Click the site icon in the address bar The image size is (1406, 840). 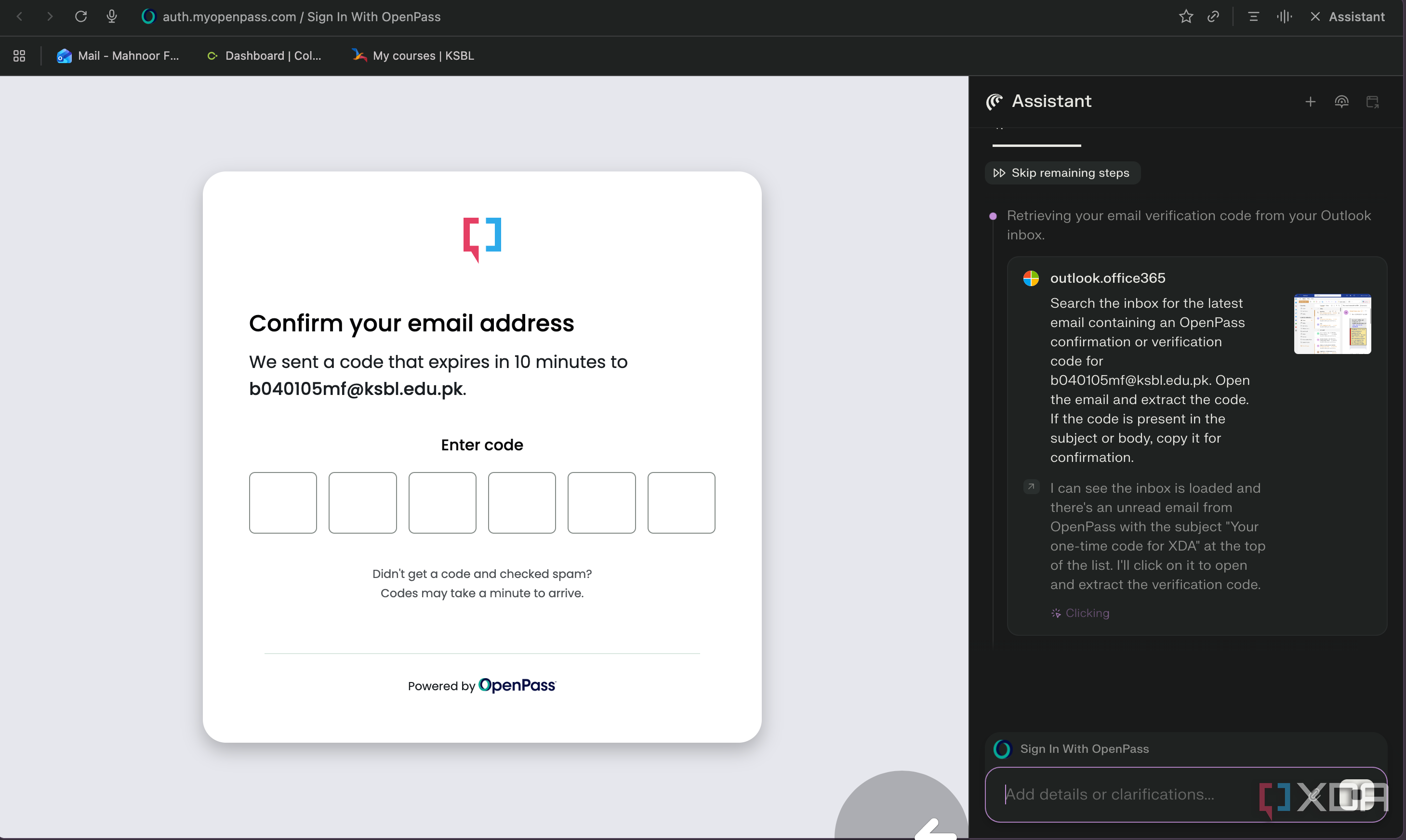point(148,16)
